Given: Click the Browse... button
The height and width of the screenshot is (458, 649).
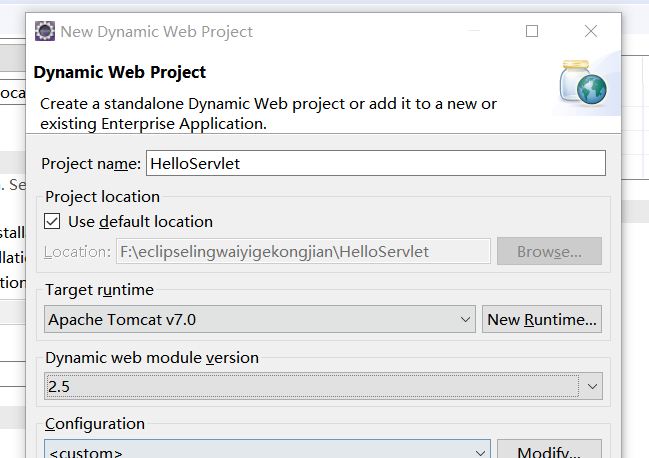Looking at the screenshot, I should [x=549, y=251].
